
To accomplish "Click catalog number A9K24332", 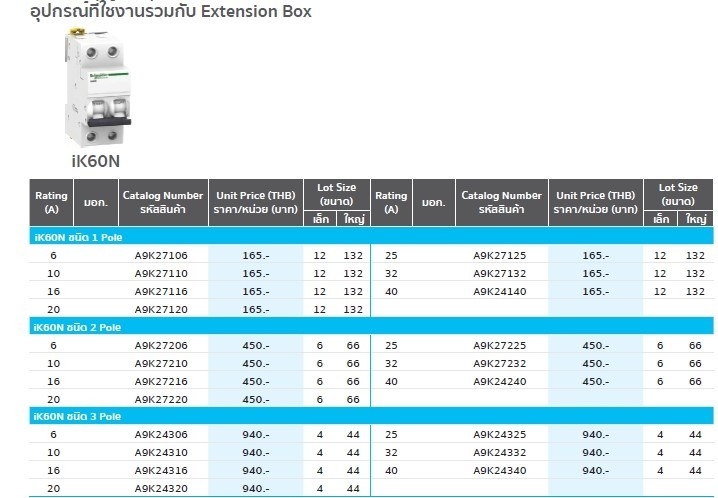I will pos(500,452).
